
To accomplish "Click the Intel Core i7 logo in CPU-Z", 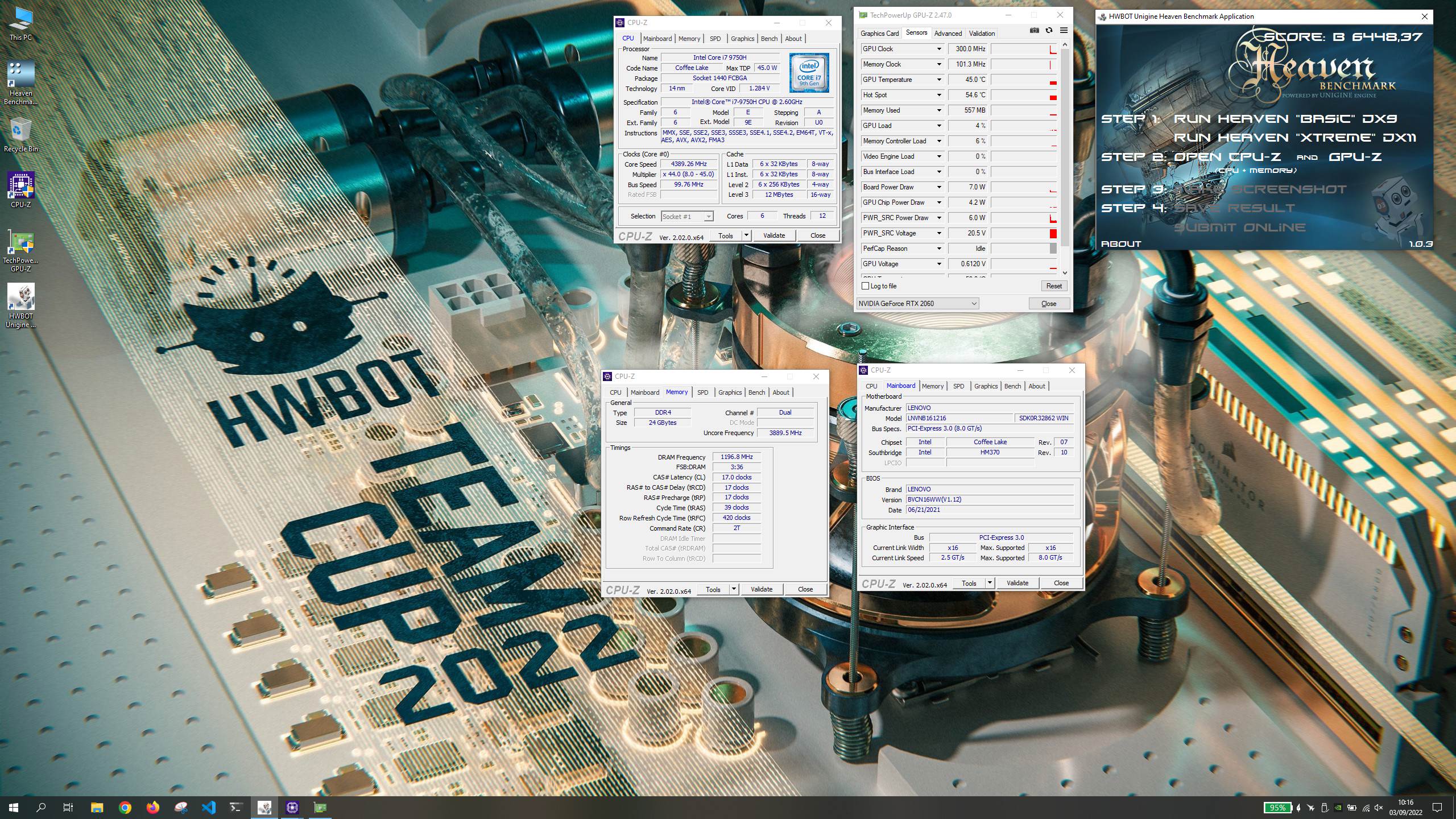I will [x=809, y=73].
